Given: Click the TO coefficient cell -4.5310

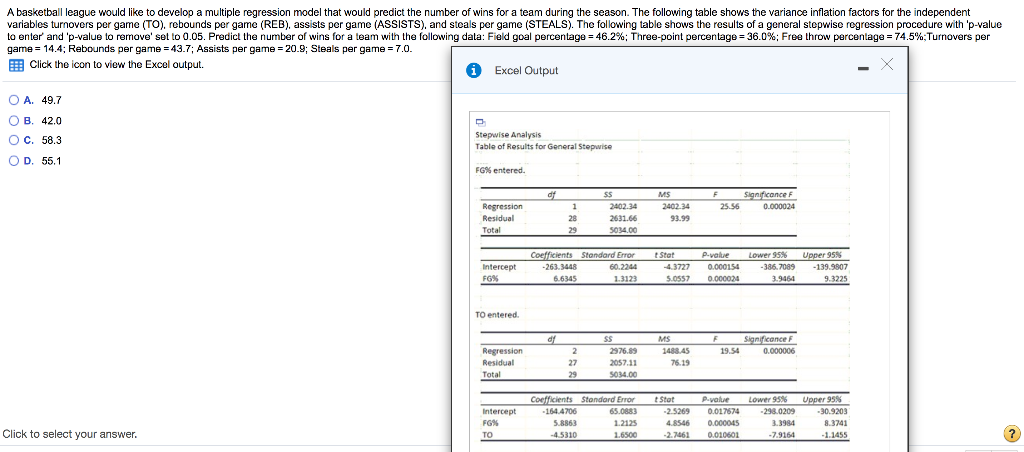Looking at the screenshot, I should (564, 434).
